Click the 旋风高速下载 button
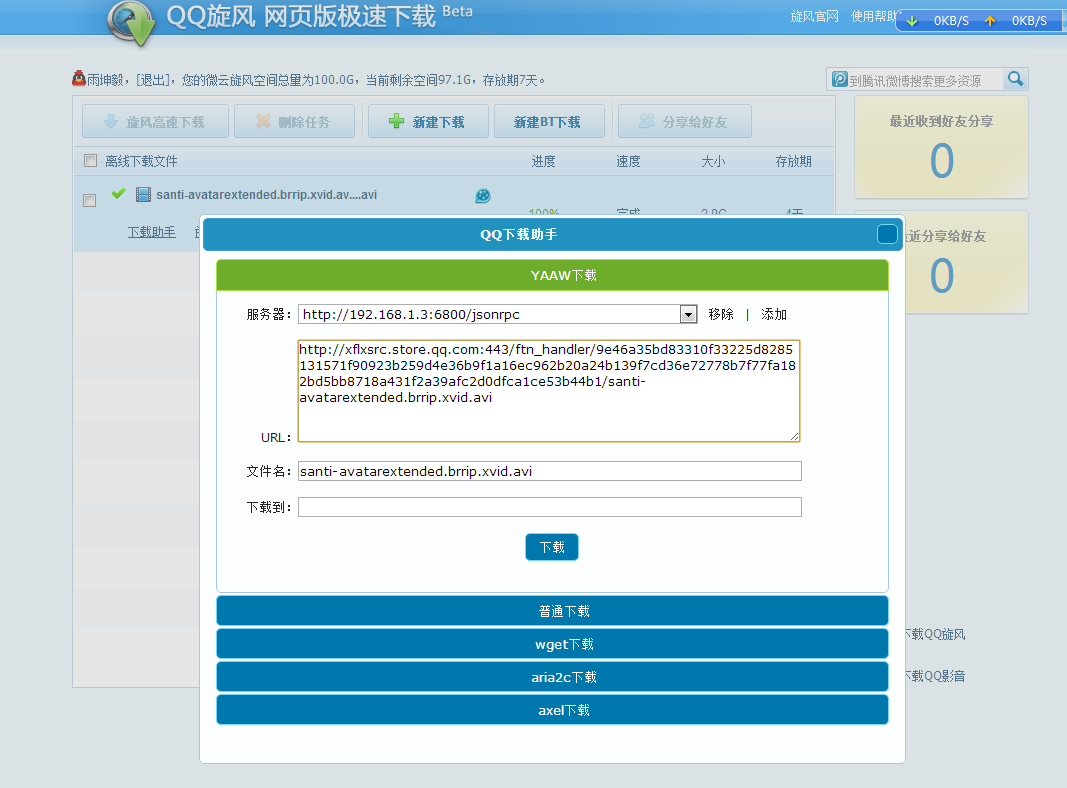The height and width of the screenshot is (788, 1067). (155, 121)
